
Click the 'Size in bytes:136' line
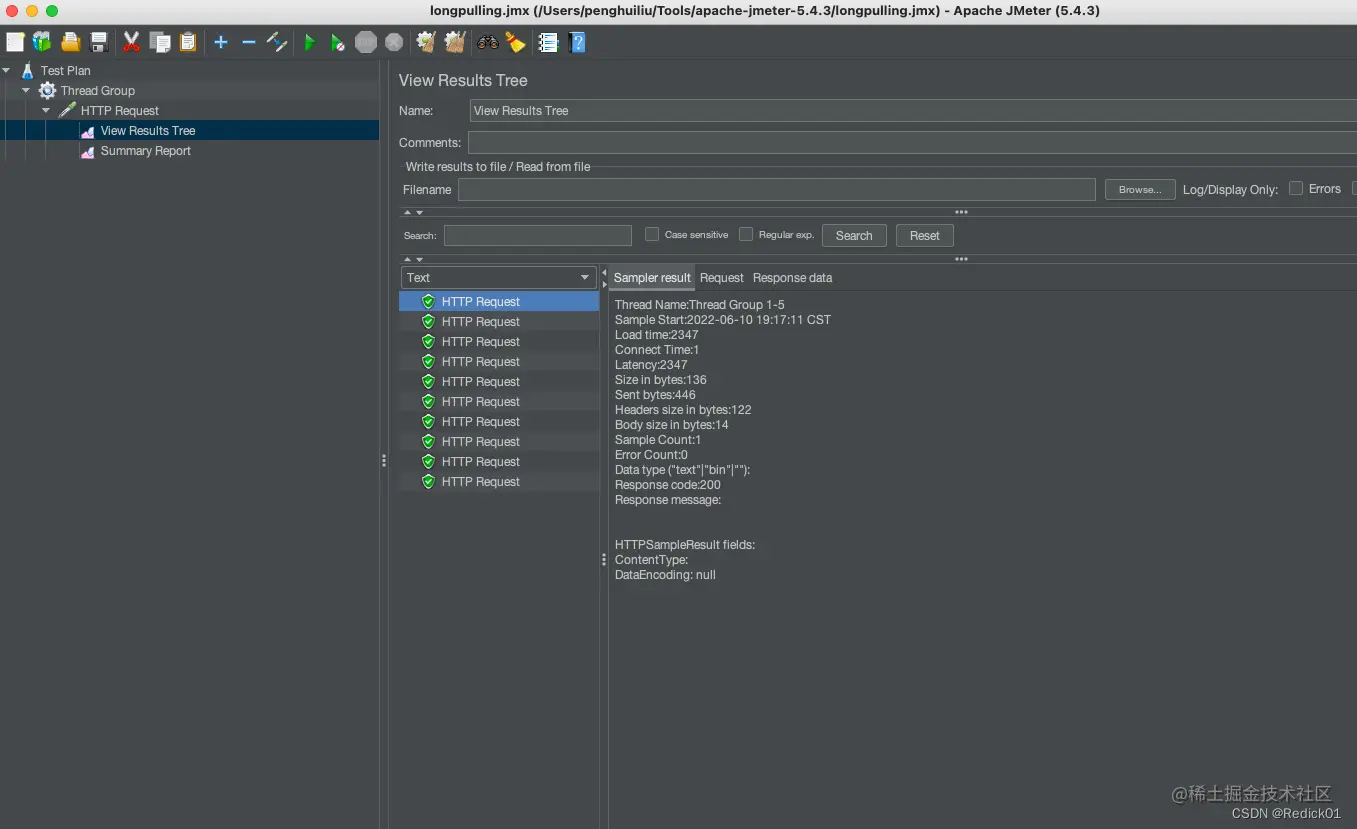(661, 380)
